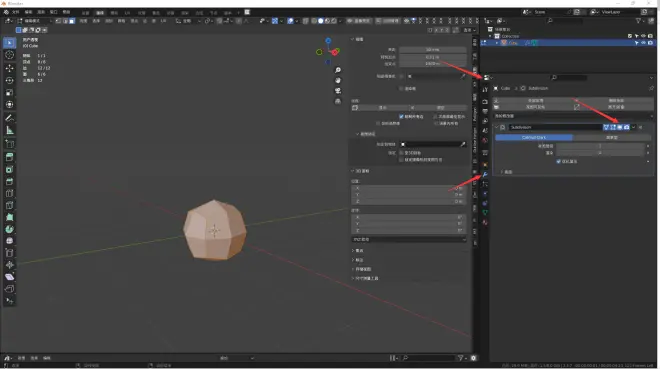The image size is (660, 369).
Task: Select the 3D Cursor tool
Action: [10, 55]
